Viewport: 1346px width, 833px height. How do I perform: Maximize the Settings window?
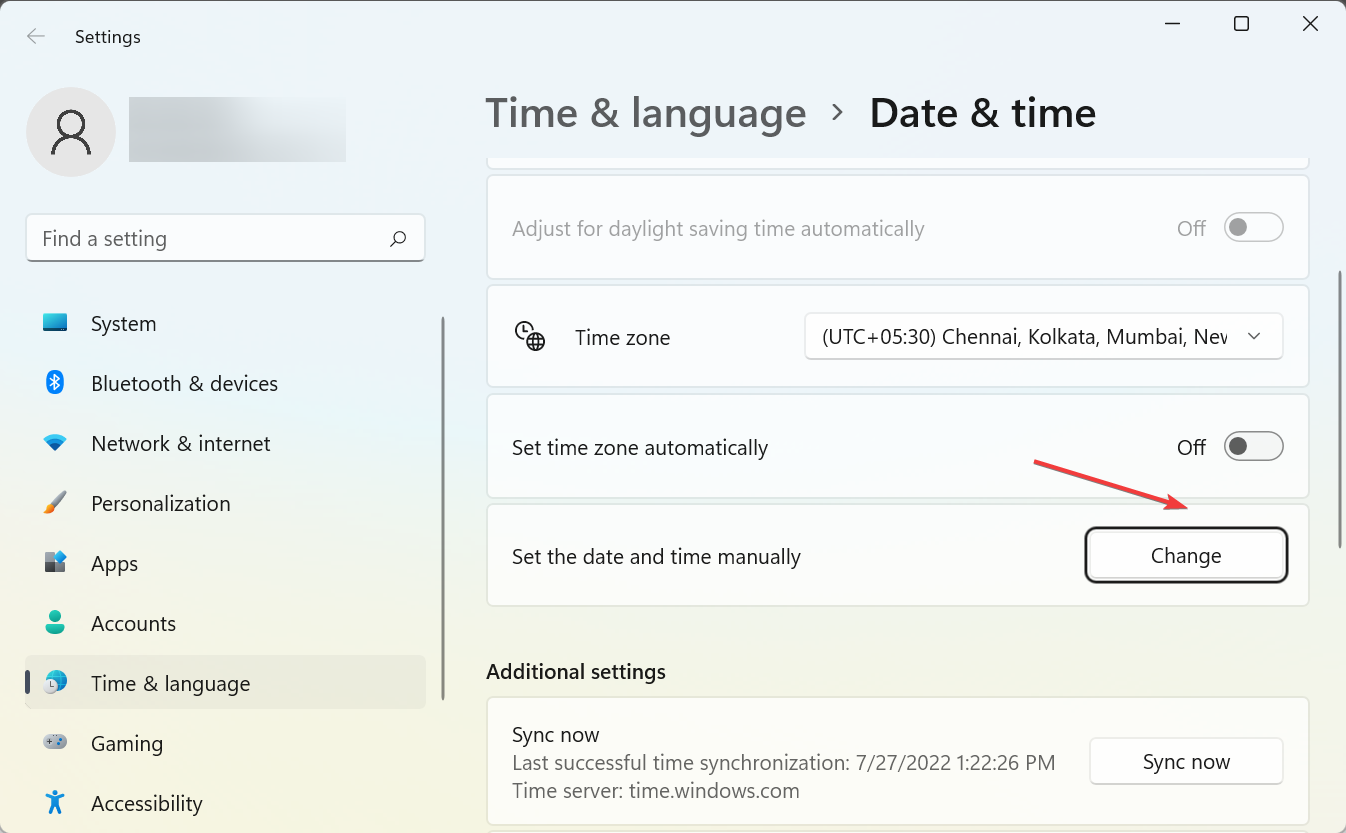click(x=1241, y=24)
